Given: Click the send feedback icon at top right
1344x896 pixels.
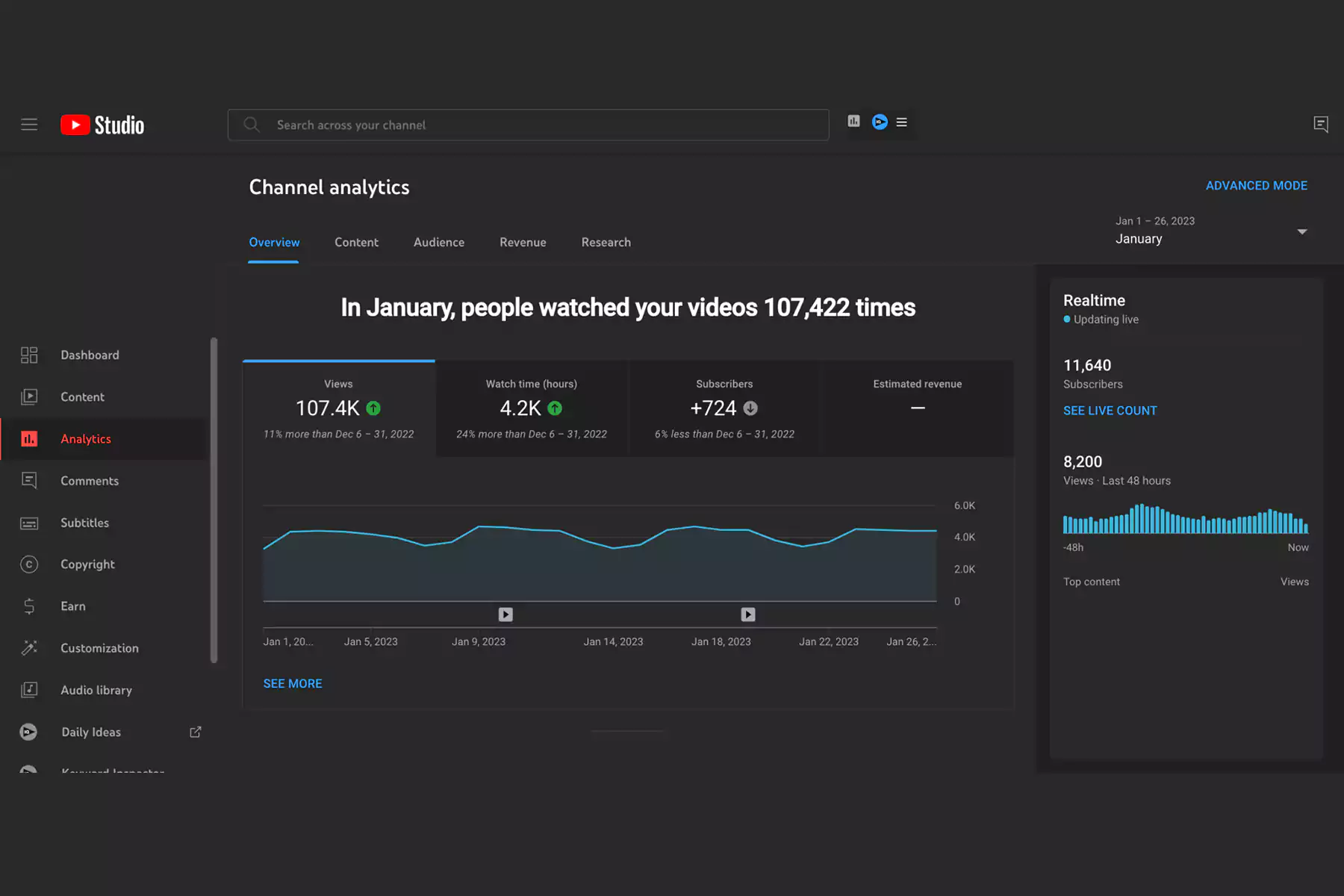Looking at the screenshot, I should 1320,124.
